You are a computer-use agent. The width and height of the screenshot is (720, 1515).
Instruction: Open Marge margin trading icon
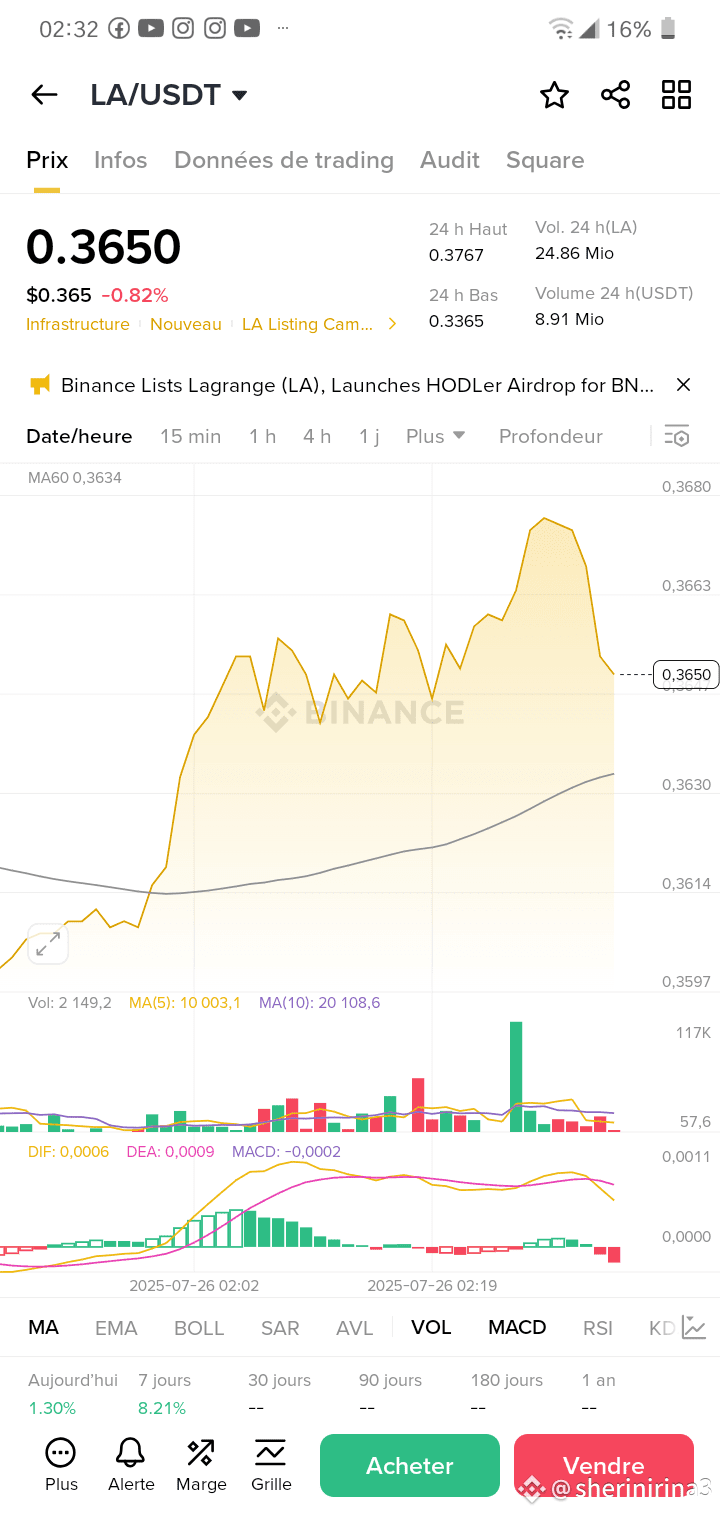point(201,1465)
